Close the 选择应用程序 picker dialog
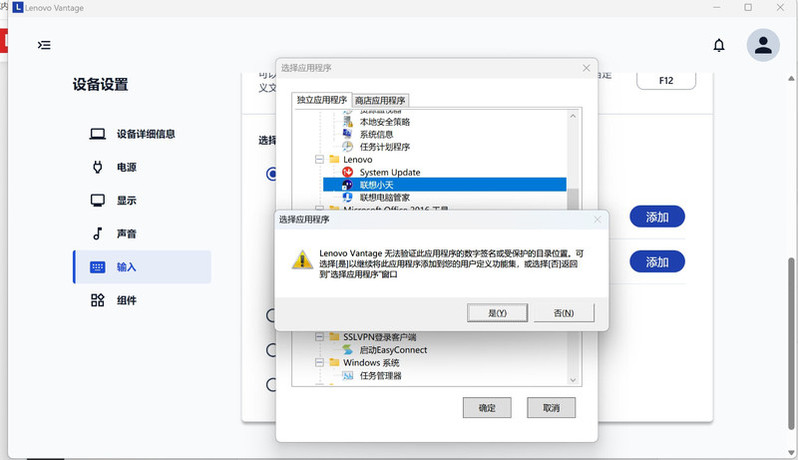The width and height of the screenshot is (798, 460). click(586, 68)
